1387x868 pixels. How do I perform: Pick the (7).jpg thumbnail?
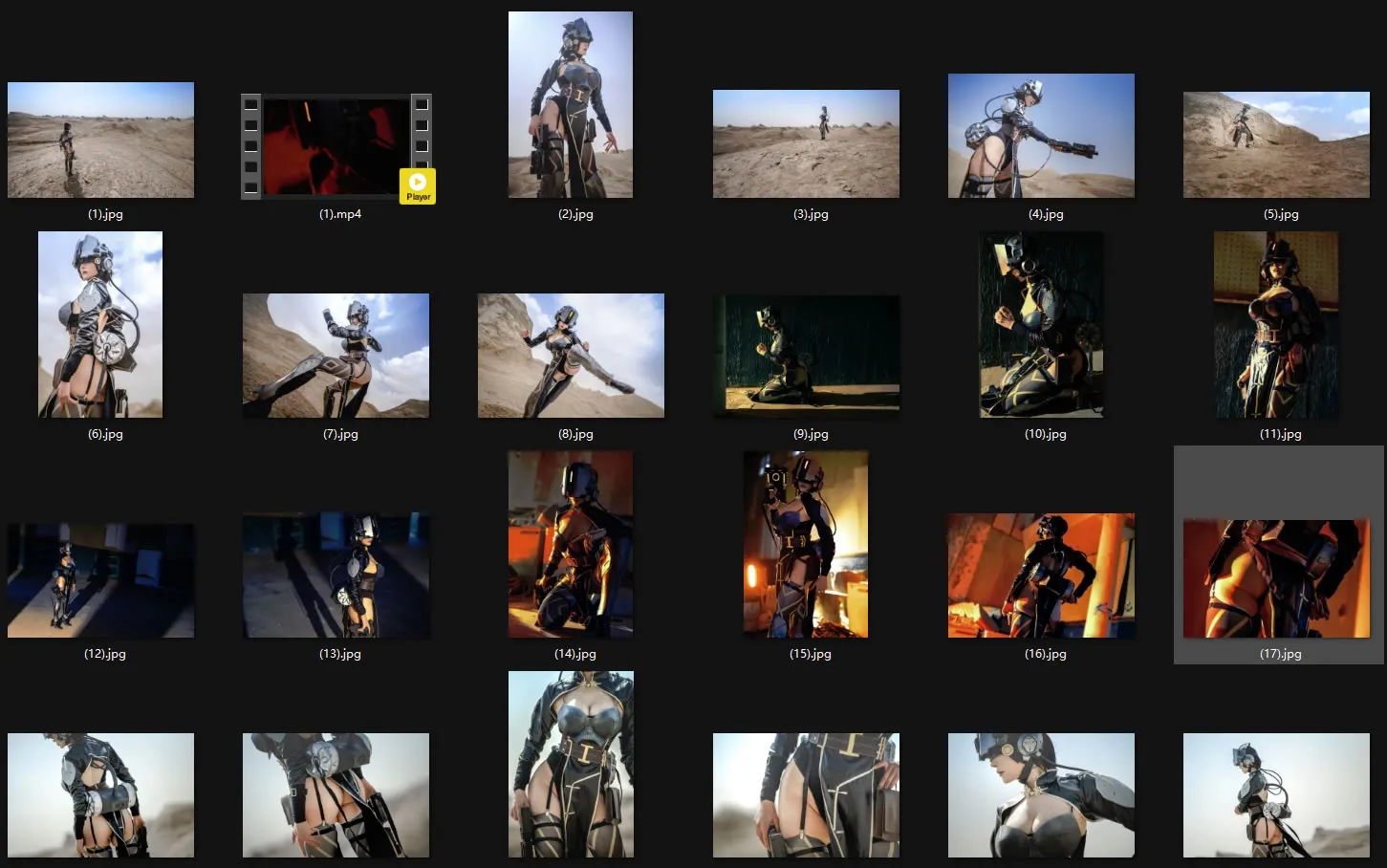pos(336,356)
